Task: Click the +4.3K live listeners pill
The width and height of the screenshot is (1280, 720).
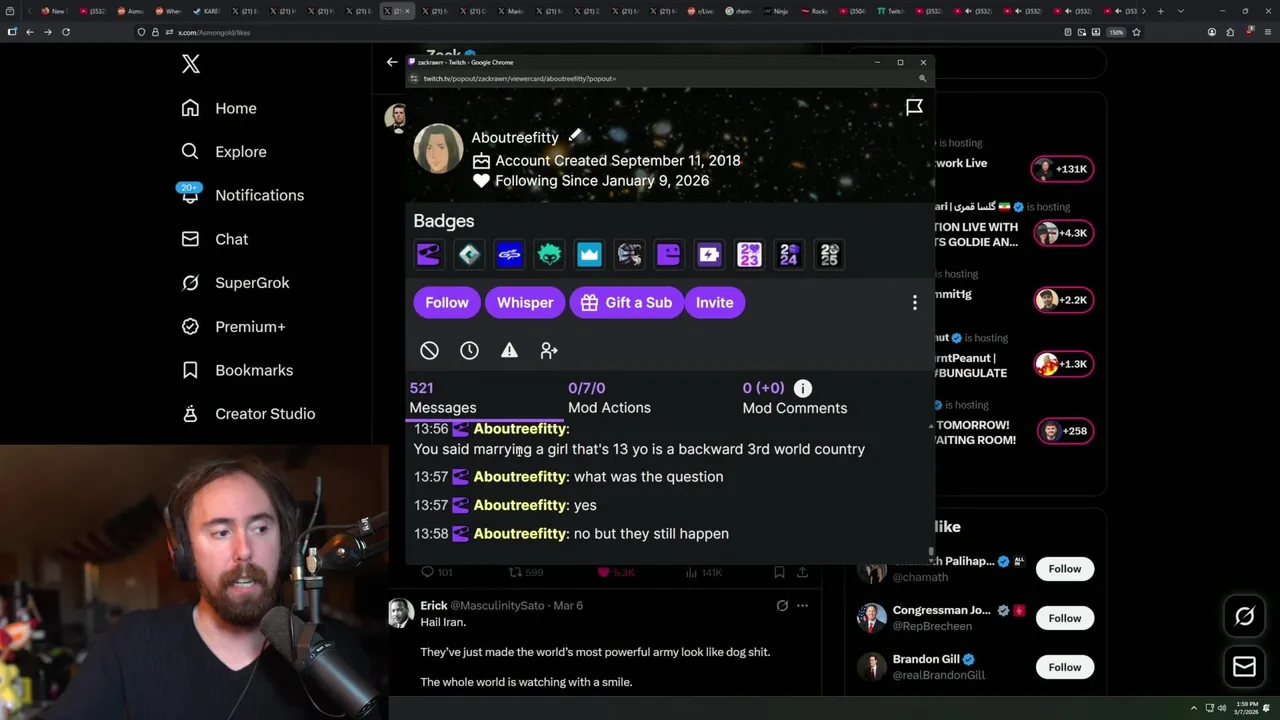Action: (1062, 233)
